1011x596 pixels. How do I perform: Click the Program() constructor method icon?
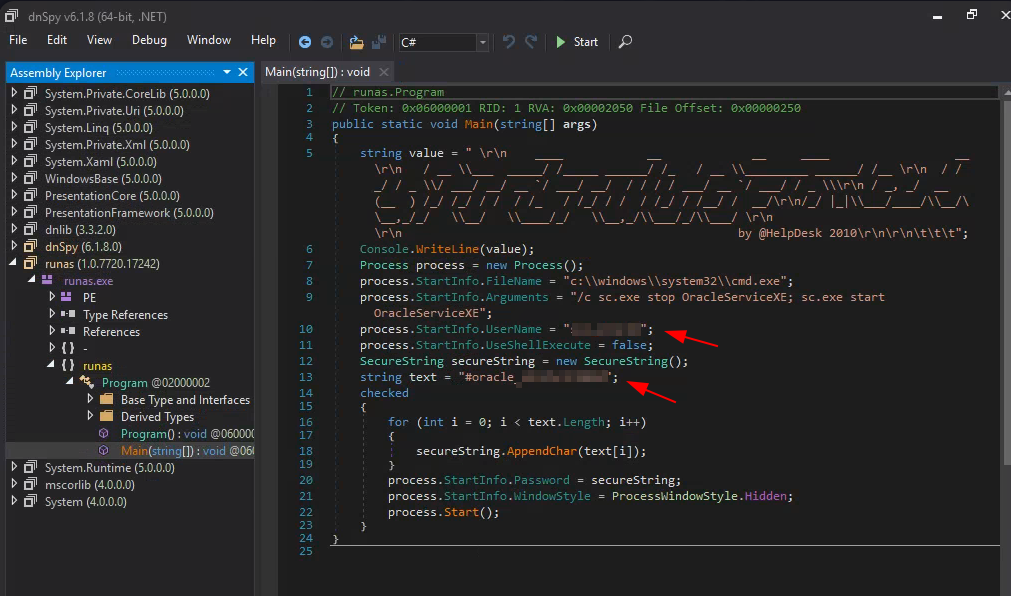tap(103, 433)
